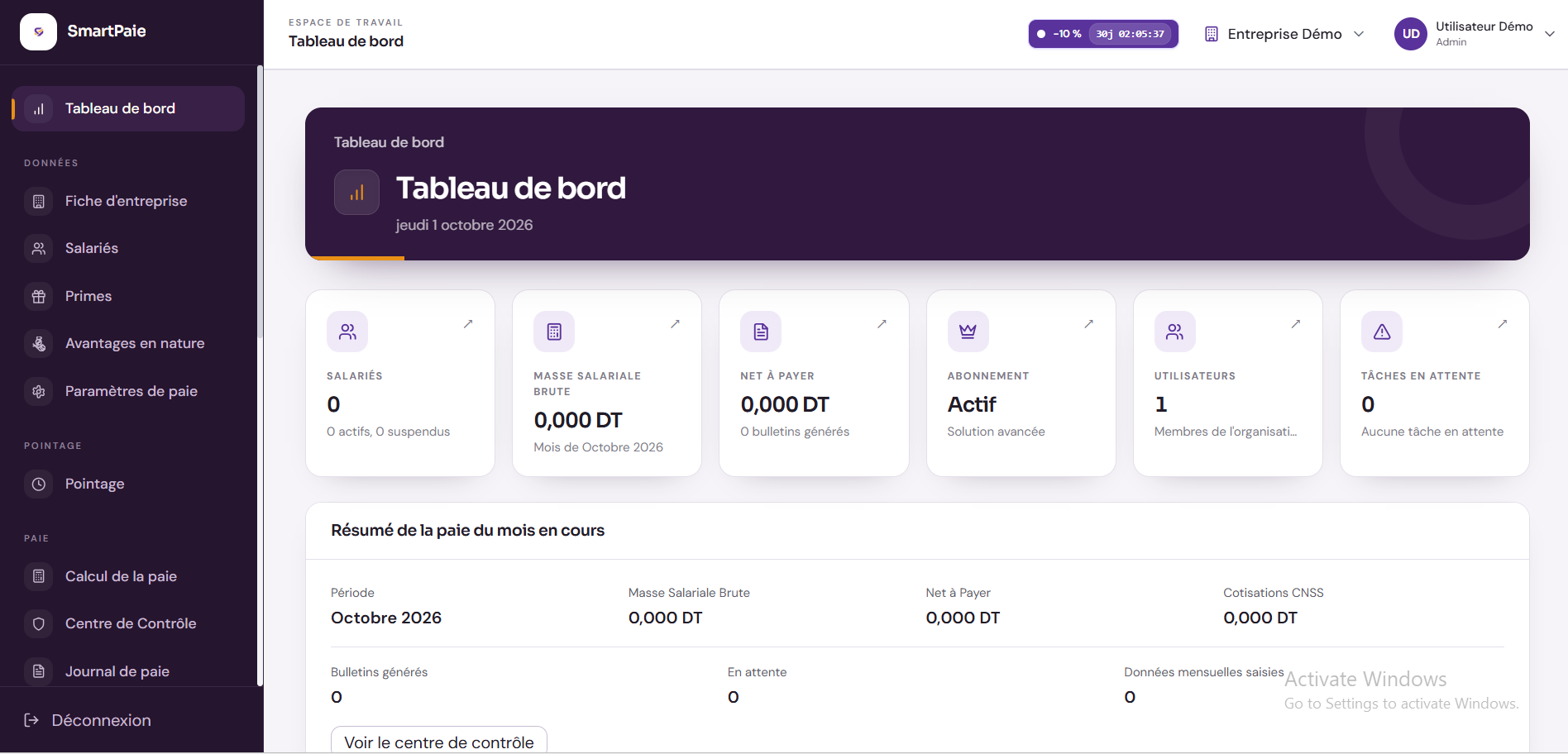Click the Aucune tâche en attente text
Screen dimensions: 1568x754
point(1432,432)
